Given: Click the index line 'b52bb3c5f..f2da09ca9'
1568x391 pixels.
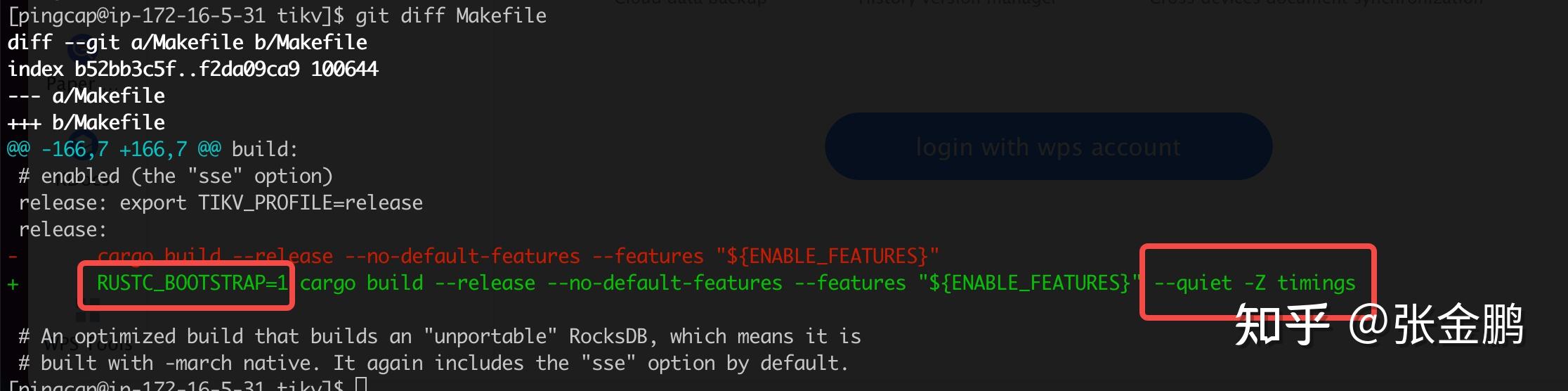Looking at the screenshot, I should 187,69.
